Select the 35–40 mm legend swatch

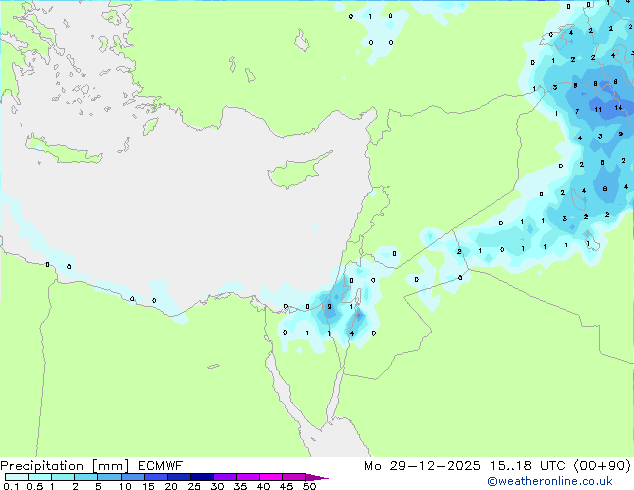pos(248,477)
